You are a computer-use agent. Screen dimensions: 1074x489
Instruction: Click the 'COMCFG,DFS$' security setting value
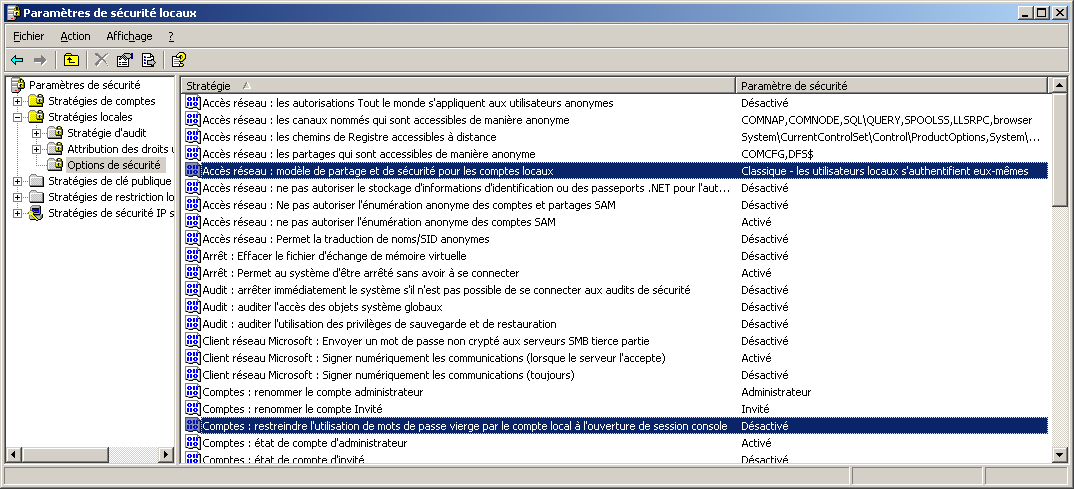tap(775, 154)
